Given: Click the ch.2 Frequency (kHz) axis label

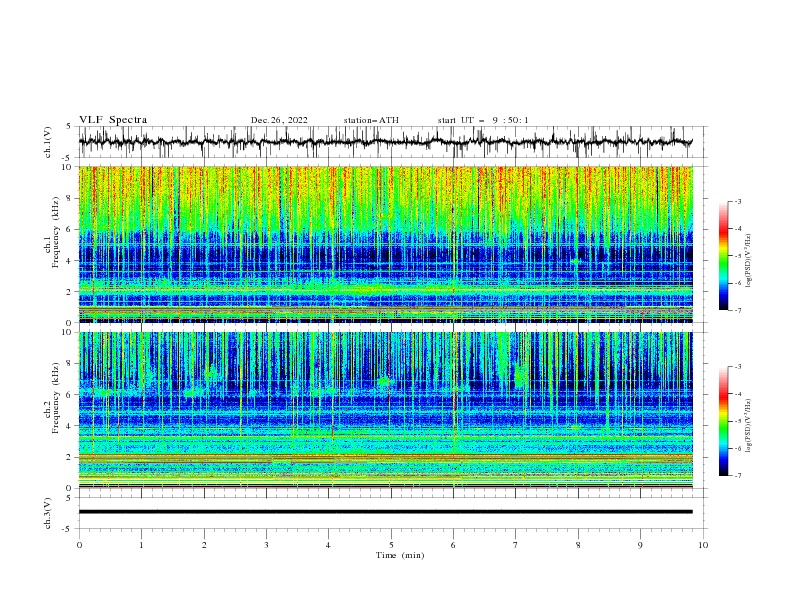Looking at the screenshot, I should (x=52, y=398).
